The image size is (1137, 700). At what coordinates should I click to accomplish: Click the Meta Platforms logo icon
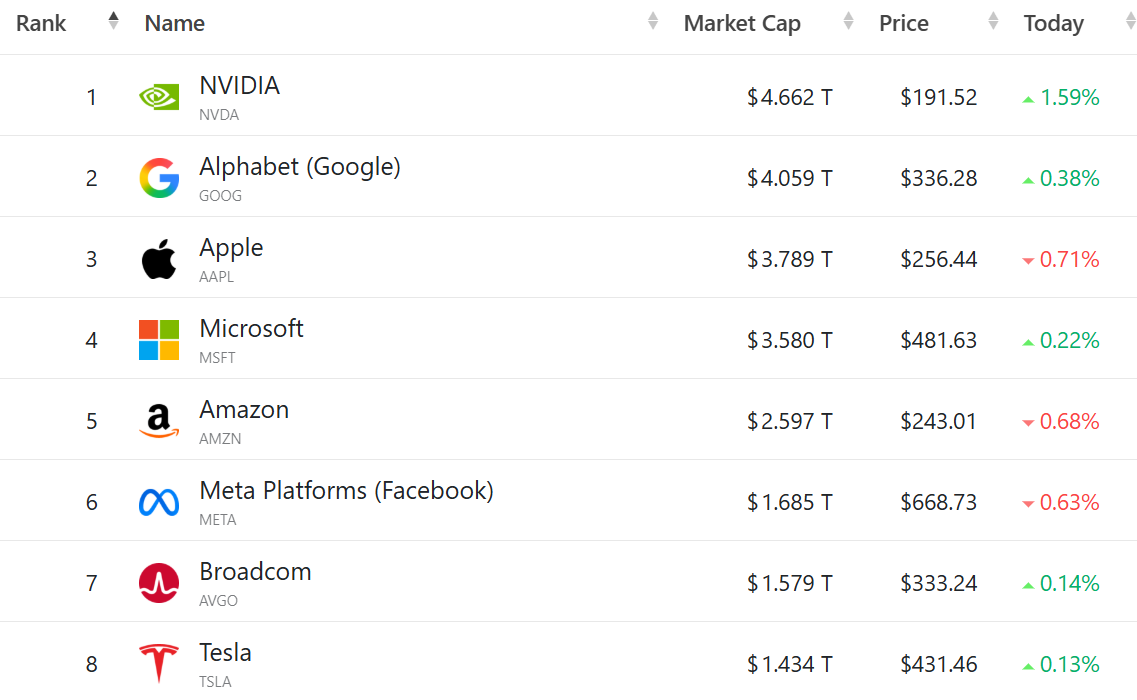click(x=159, y=502)
